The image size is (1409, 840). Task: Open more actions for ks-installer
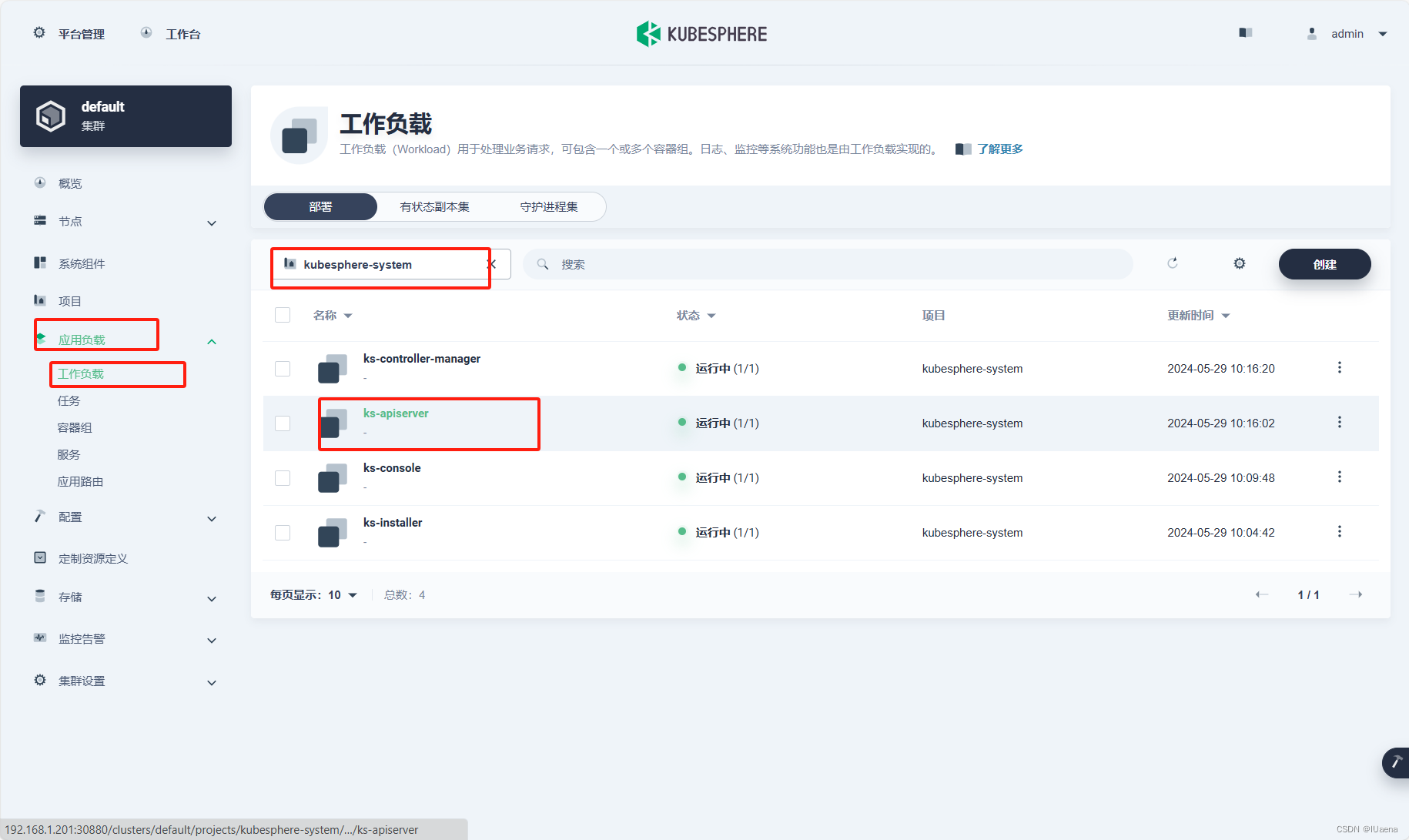[x=1340, y=532]
